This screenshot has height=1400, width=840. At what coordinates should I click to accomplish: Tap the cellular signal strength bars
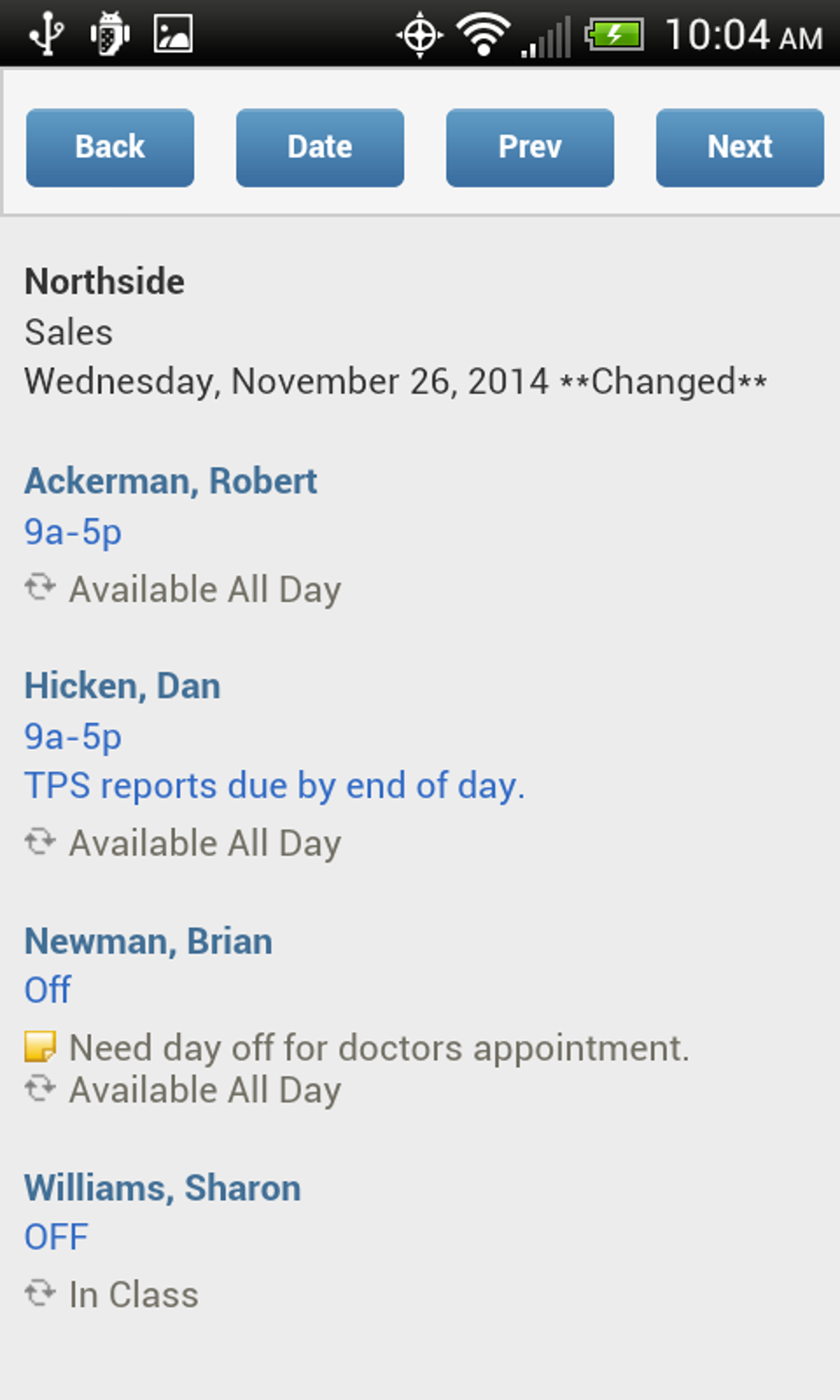546,38
